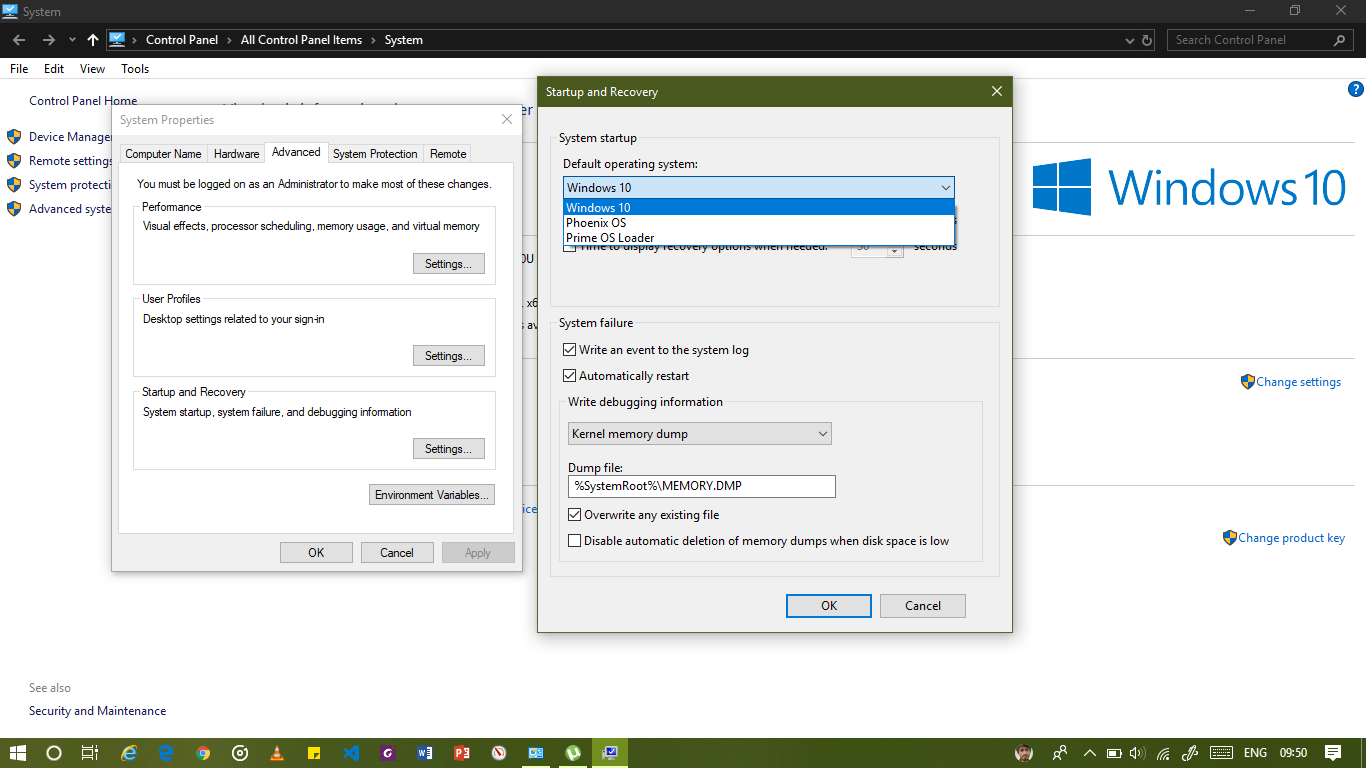Open Visual Studio Code taskbar icon
Screen dimensions: 1366x768
pyautogui.click(x=350, y=753)
